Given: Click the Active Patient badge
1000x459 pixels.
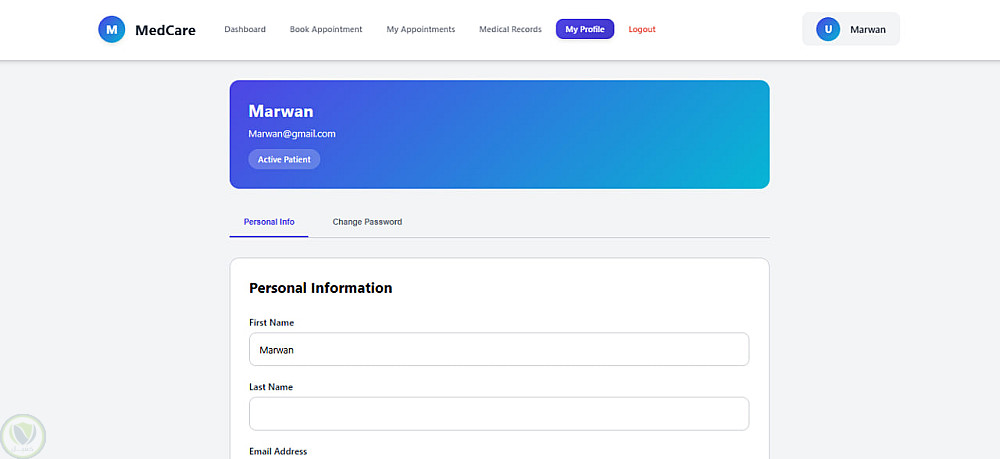Looking at the screenshot, I should tap(284, 159).
